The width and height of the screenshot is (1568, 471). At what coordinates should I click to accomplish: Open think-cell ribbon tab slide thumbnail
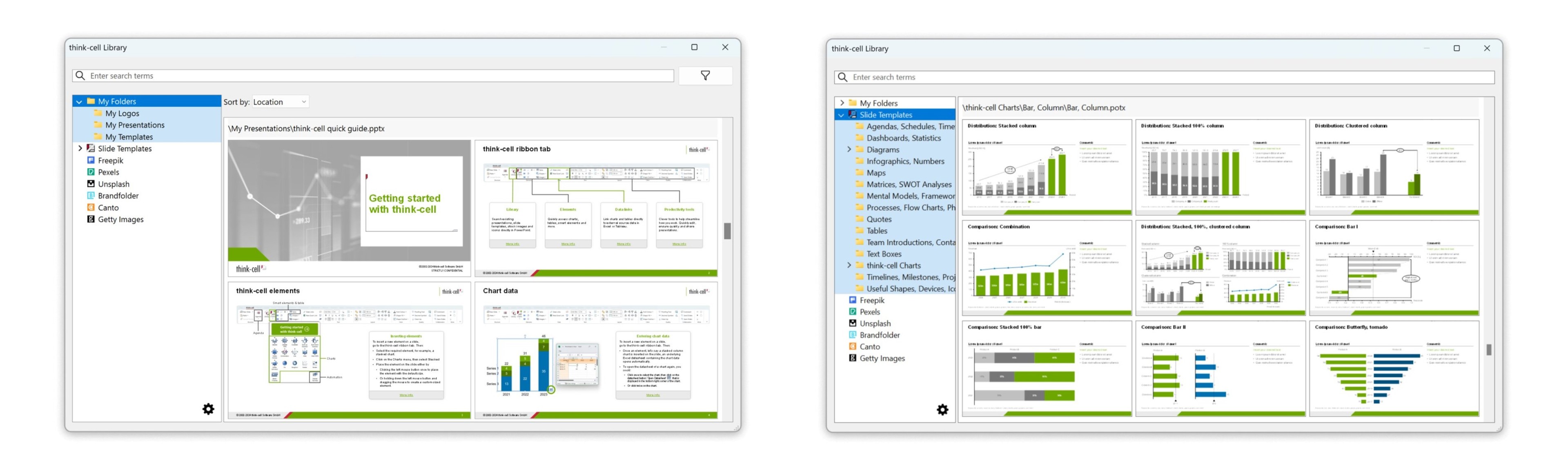pyautogui.click(x=596, y=208)
